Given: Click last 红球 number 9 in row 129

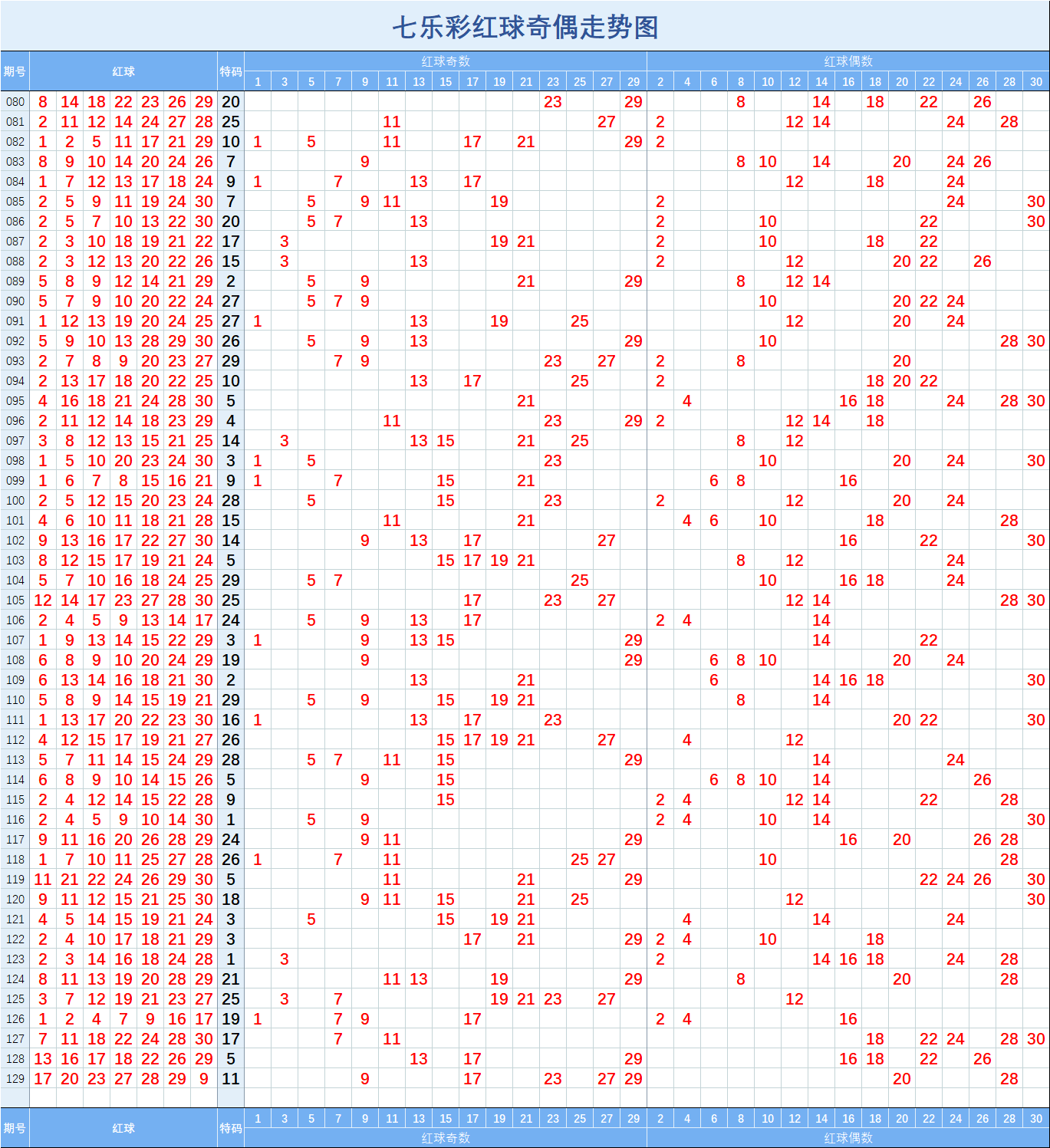Looking at the screenshot, I should click(204, 1079).
